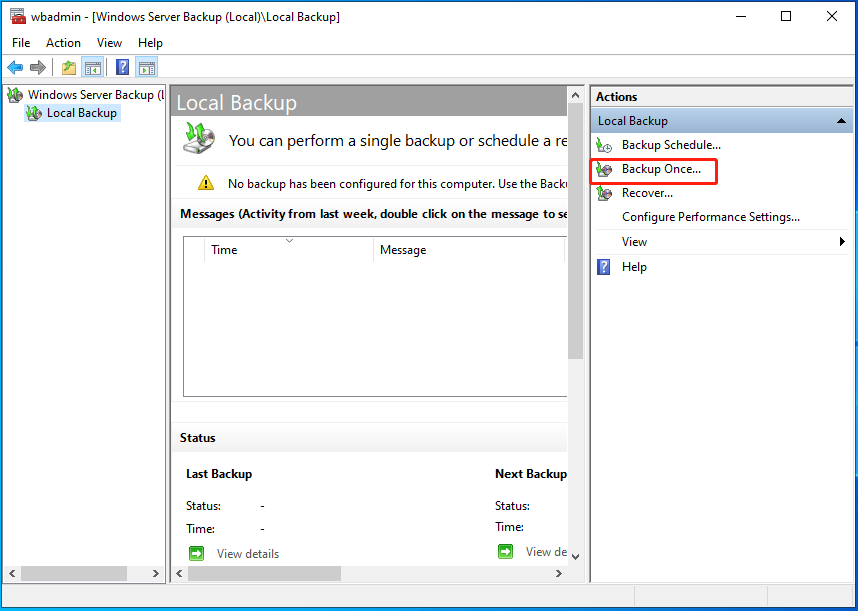This screenshot has height=611, width=858.
Task: Collapse the Local Backup actions section
Action: point(843,120)
